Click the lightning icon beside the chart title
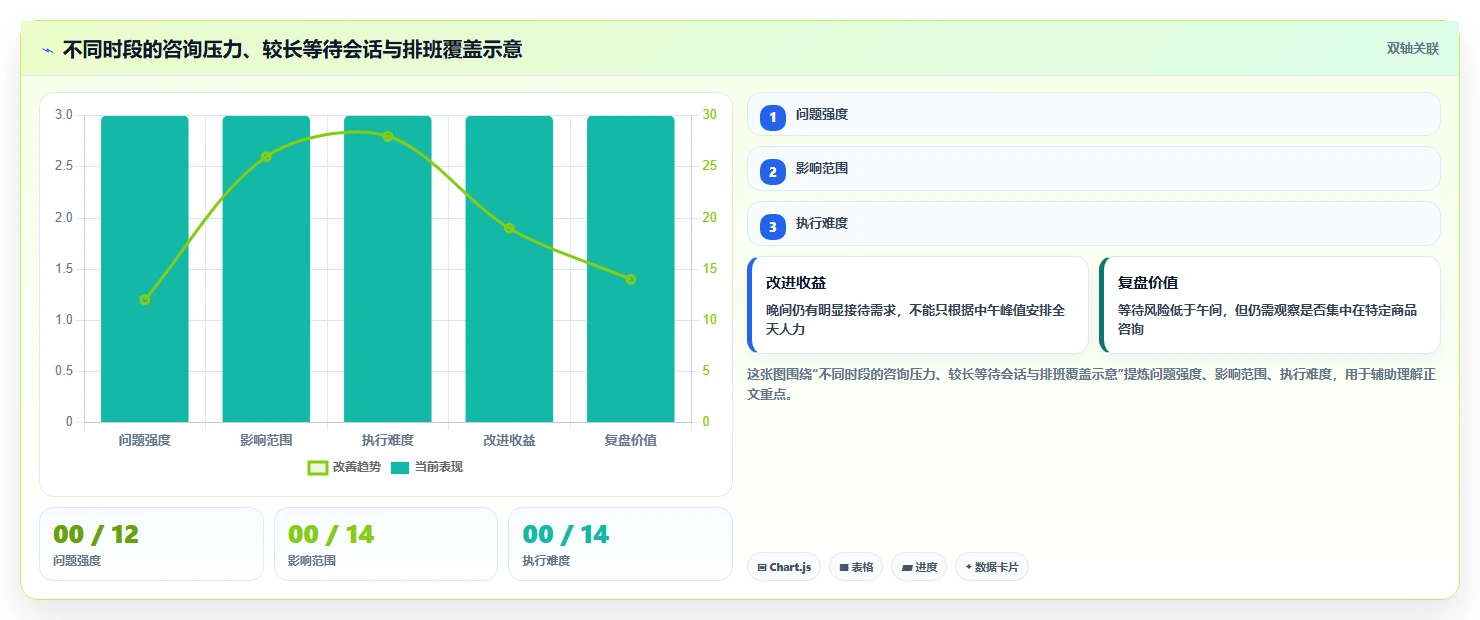The height and width of the screenshot is (620, 1480). click(48, 50)
